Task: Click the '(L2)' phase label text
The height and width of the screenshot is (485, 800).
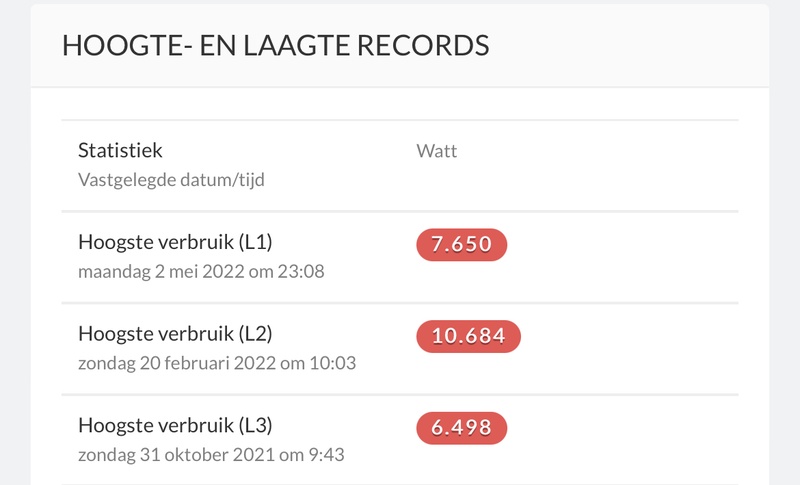Action: [x=256, y=334]
